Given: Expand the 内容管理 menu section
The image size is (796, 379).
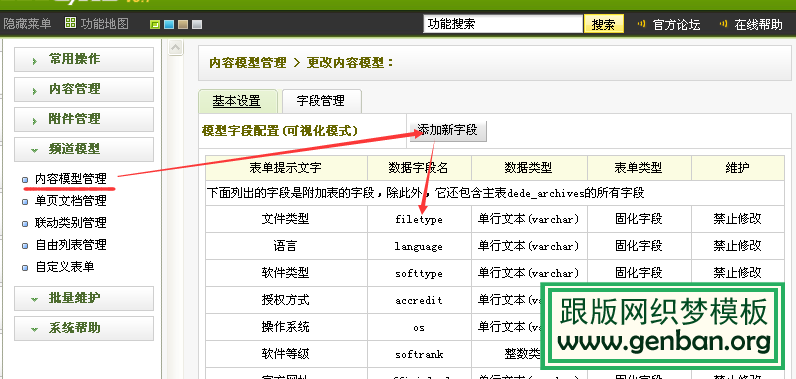Looking at the screenshot, I should (84, 89).
